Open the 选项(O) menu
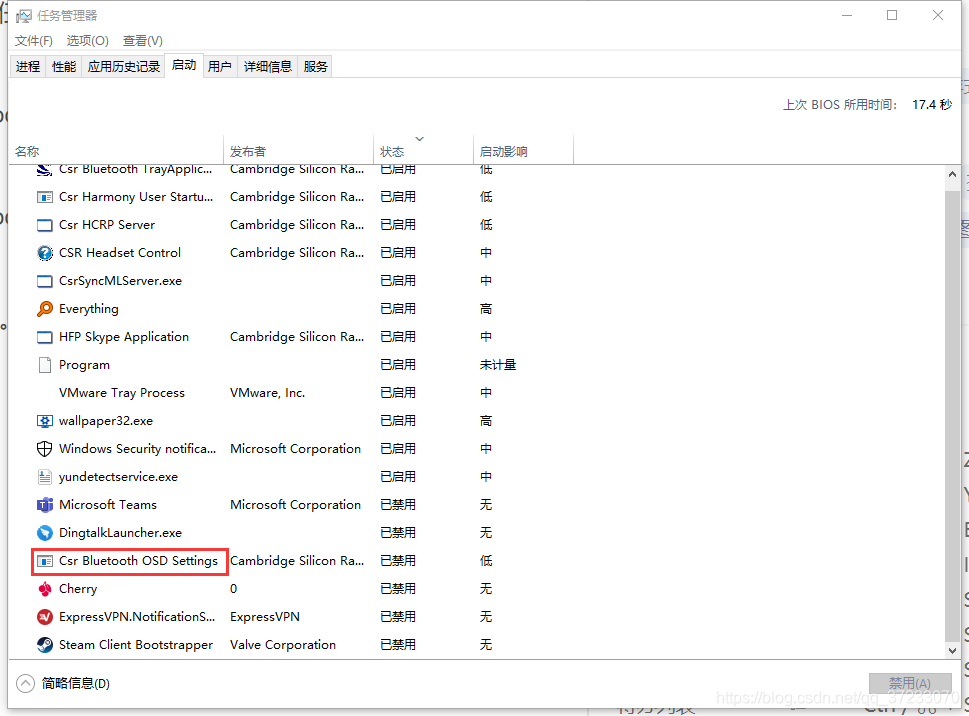Image resolution: width=969 pixels, height=716 pixels. 88,41
